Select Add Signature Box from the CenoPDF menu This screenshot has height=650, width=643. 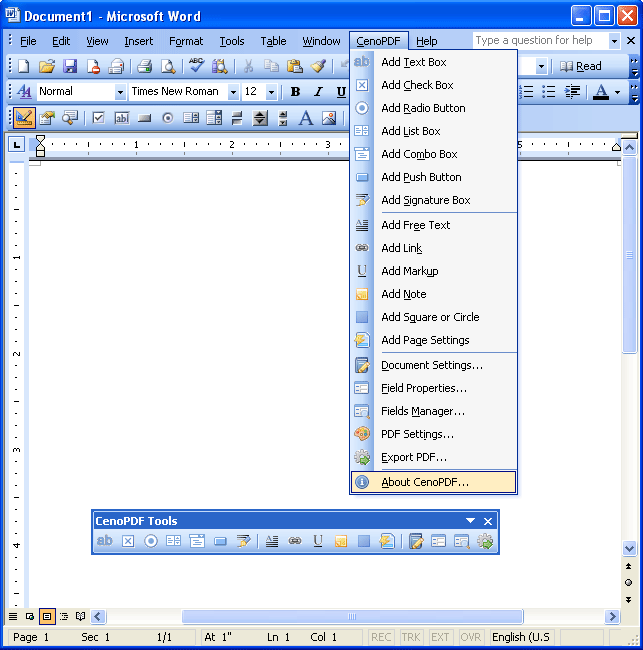tap(425, 200)
